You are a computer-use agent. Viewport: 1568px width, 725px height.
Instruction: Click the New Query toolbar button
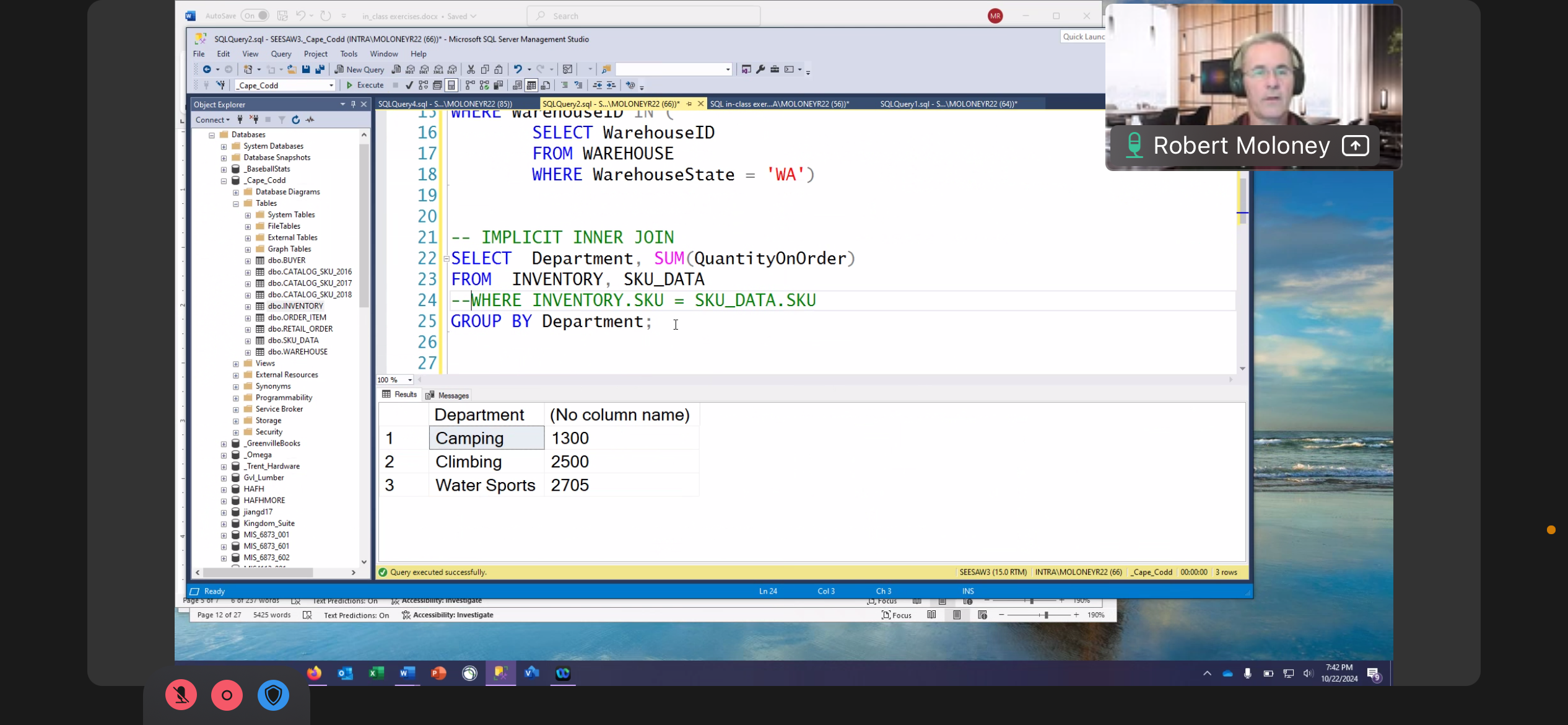click(x=360, y=69)
